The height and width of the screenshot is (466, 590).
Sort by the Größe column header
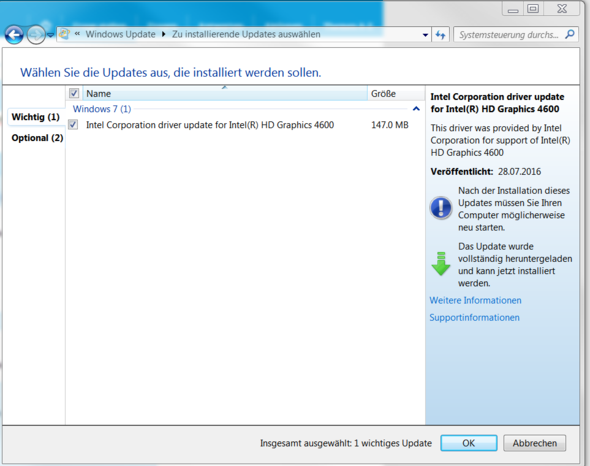(396, 93)
